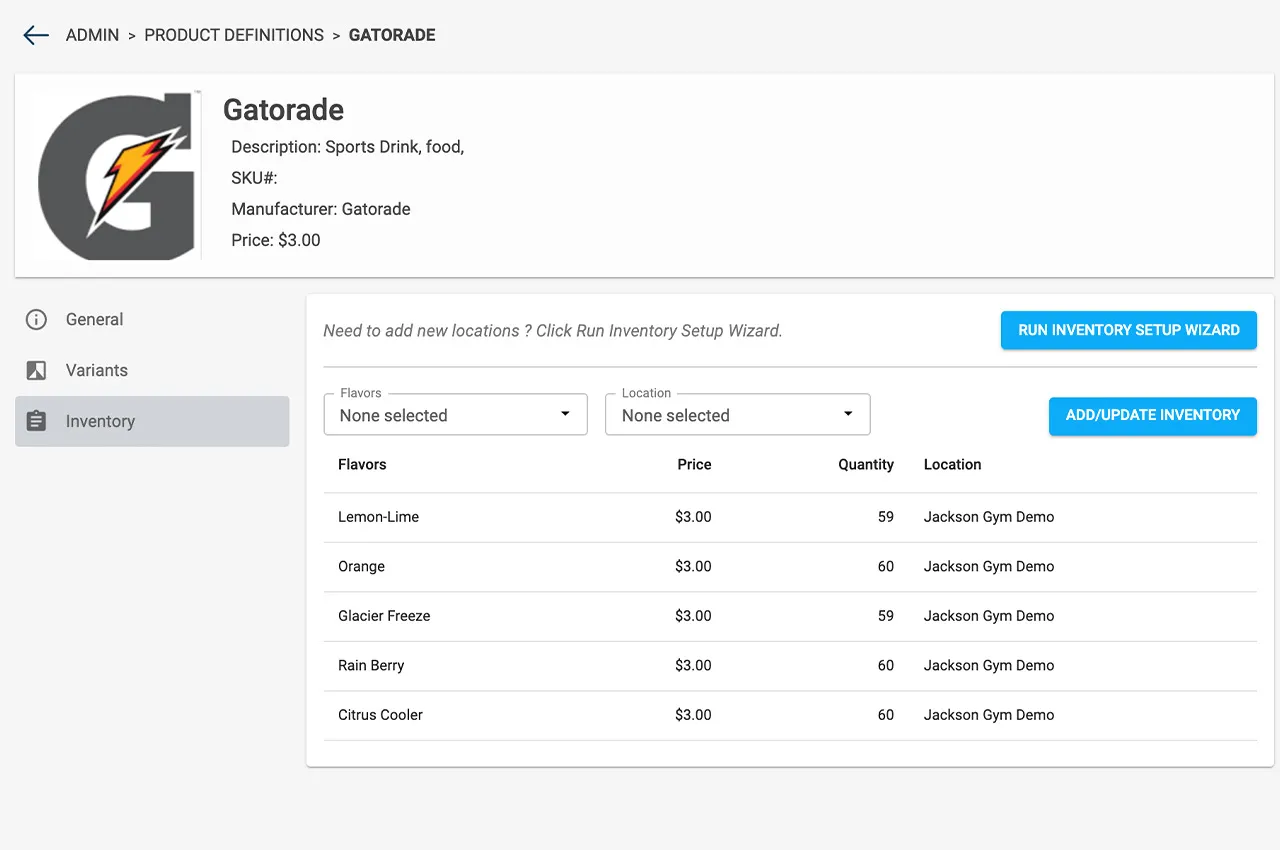Select the Inventory sidebar tab
This screenshot has height=850, width=1280.
(100, 421)
